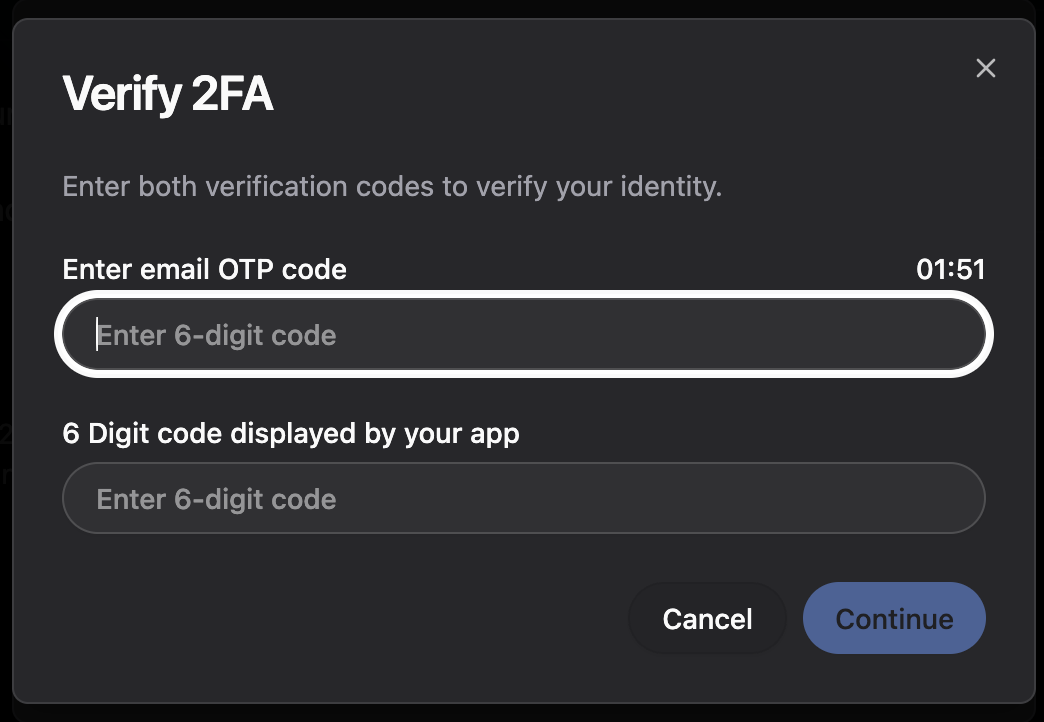Click the "Verify 2FA" heading
The width and height of the screenshot is (1044, 722).
pyautogui.click(x=168, y=95)
